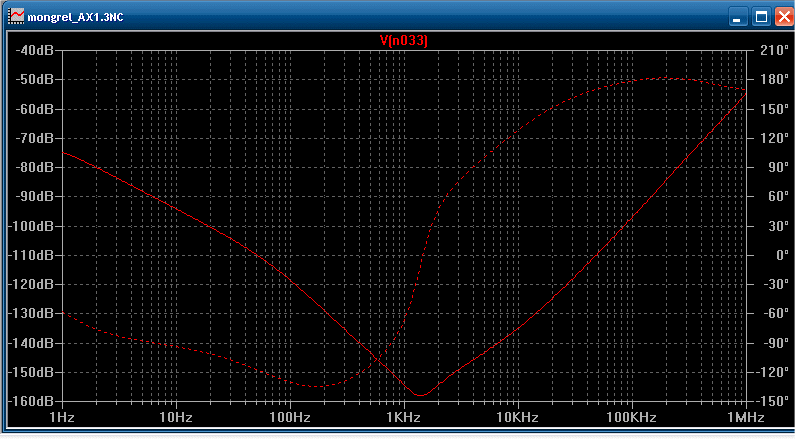Close the mongrel_AX1.3NC plot window
The width and height of the screenshot is (795, 439).
click(784, 17)
